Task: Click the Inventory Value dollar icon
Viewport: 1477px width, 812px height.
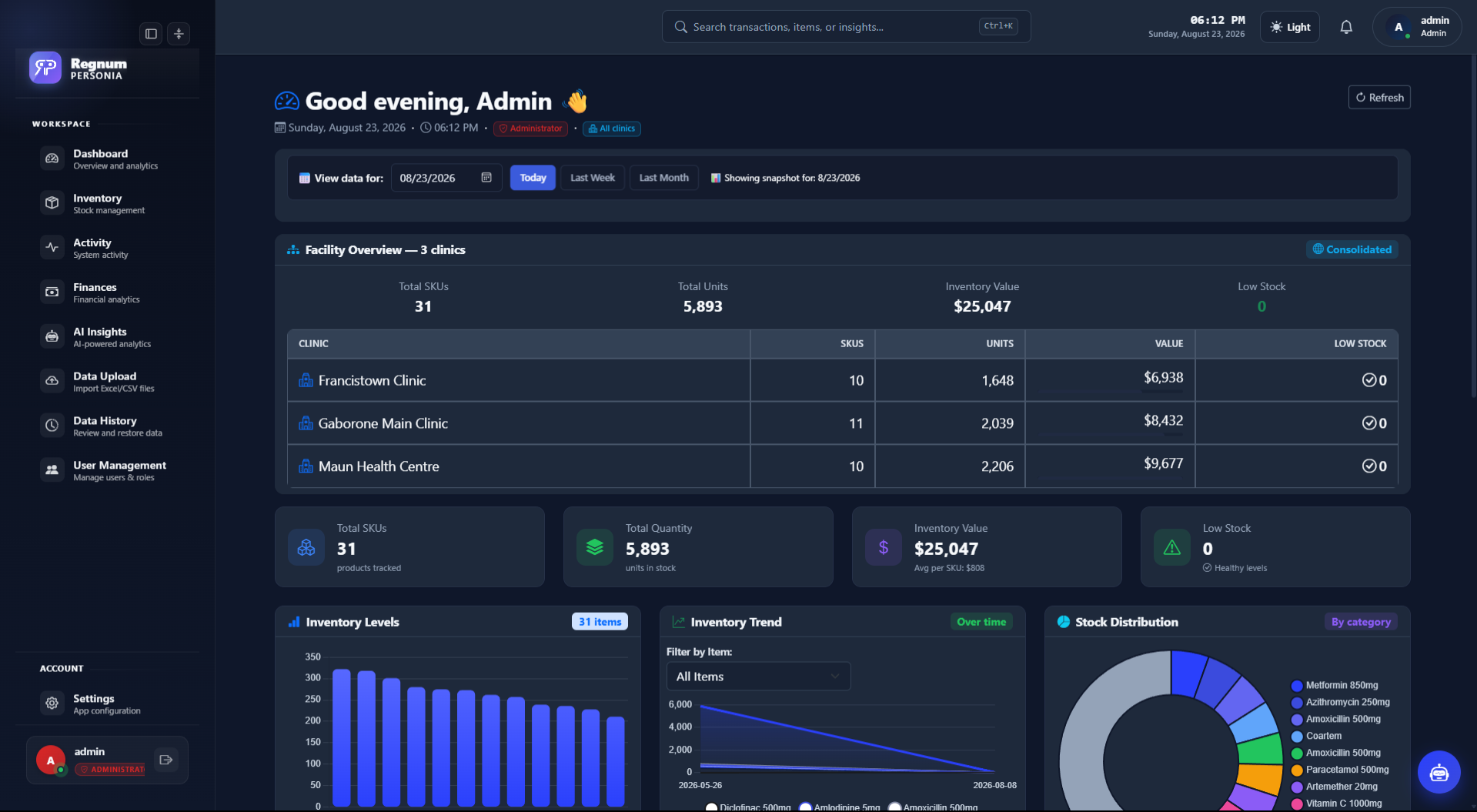Action: (884, 547)
